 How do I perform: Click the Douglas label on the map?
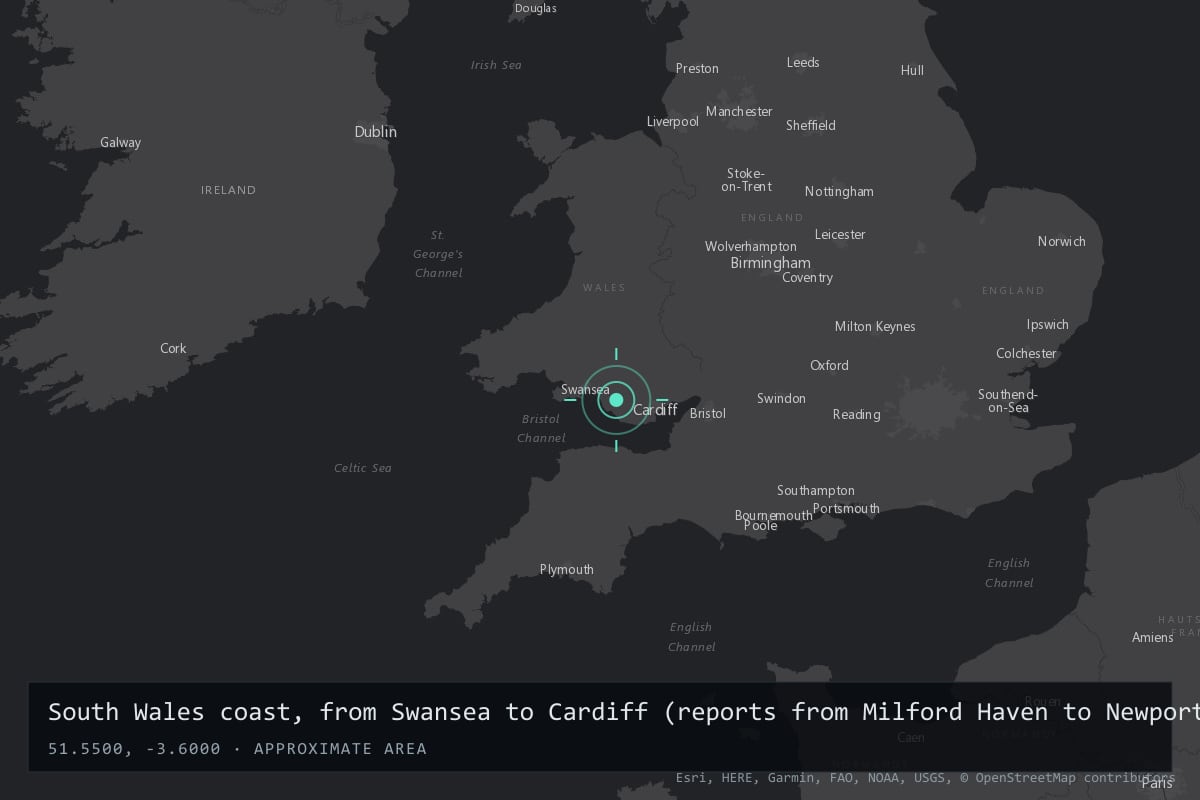[535, 8]
